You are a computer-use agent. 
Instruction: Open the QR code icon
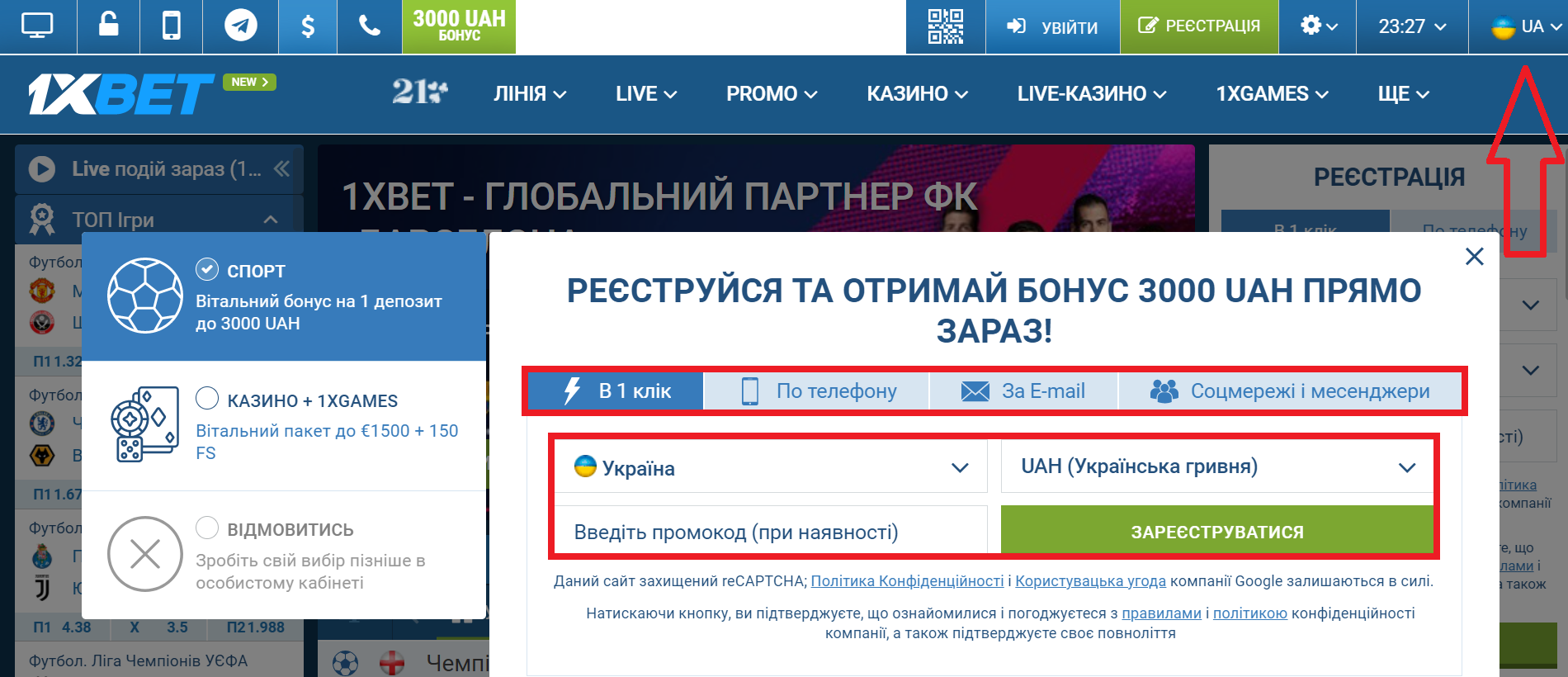pos(945,26)
